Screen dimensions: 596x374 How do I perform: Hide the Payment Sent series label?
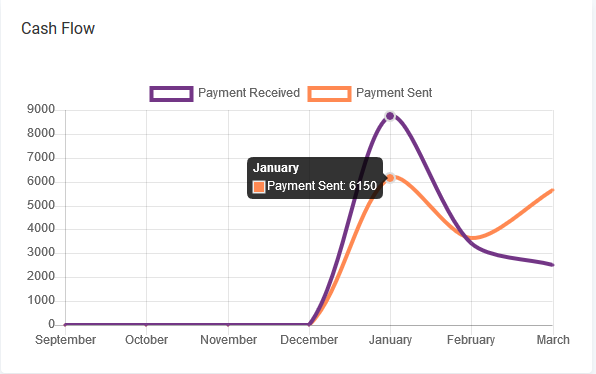click(x=394, y=93)
